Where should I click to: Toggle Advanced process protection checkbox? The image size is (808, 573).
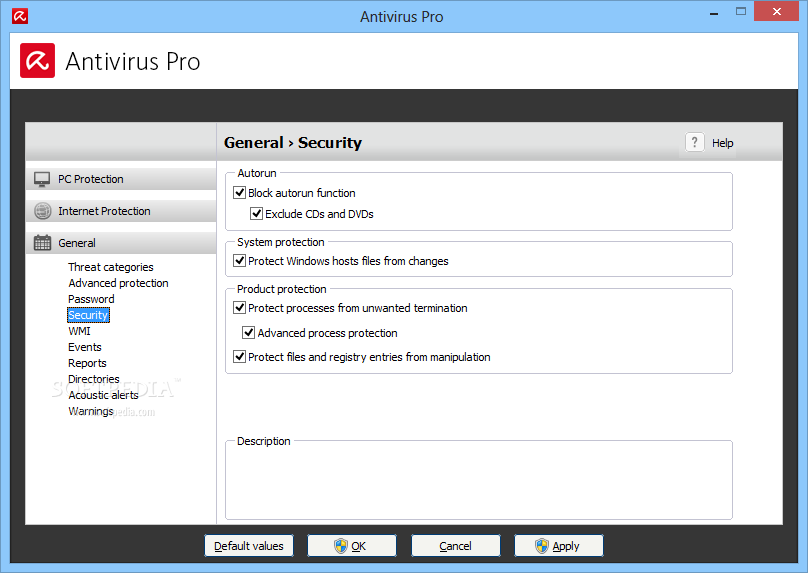pos(248,333)
